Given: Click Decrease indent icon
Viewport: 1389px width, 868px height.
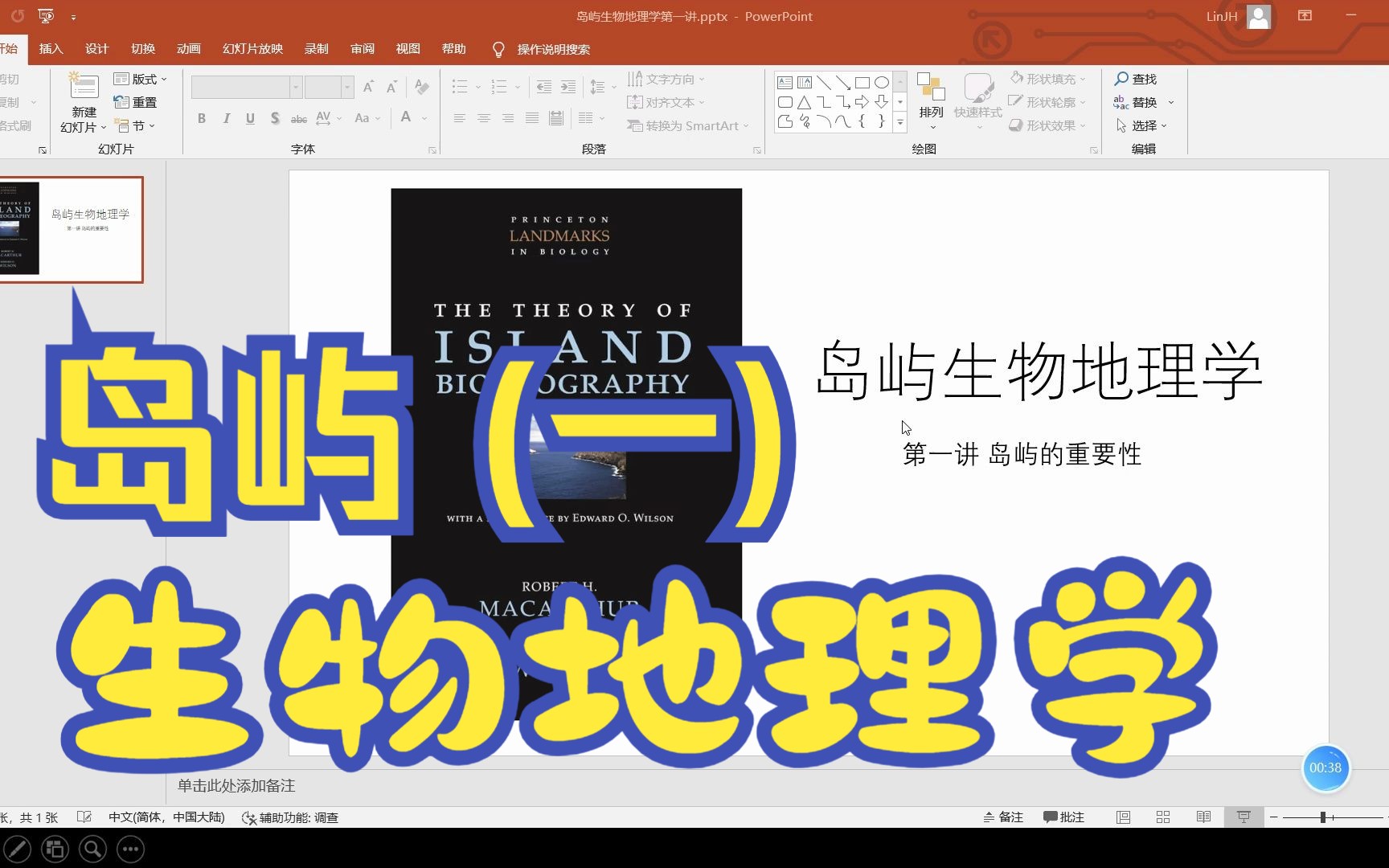Looking at the screenshot, I should 544,87.
